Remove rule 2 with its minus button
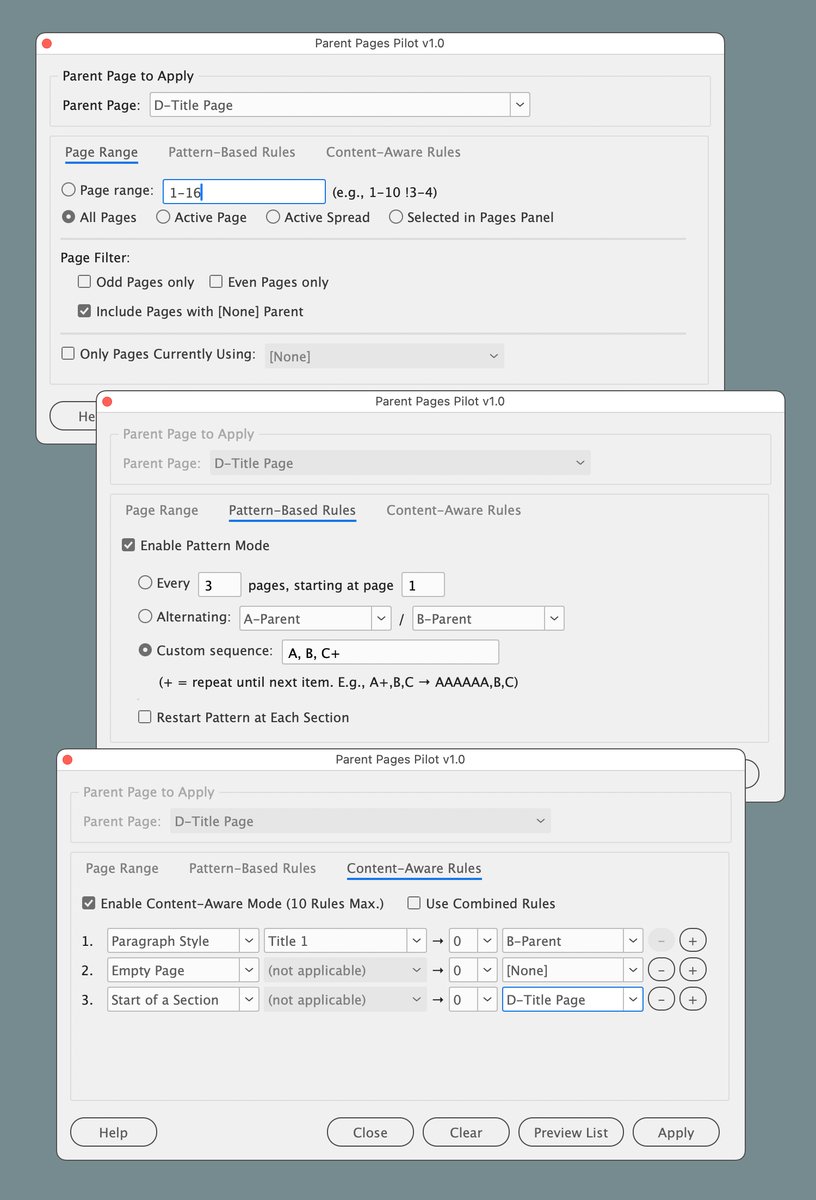The image size is (816, 1200). point(660,970)
